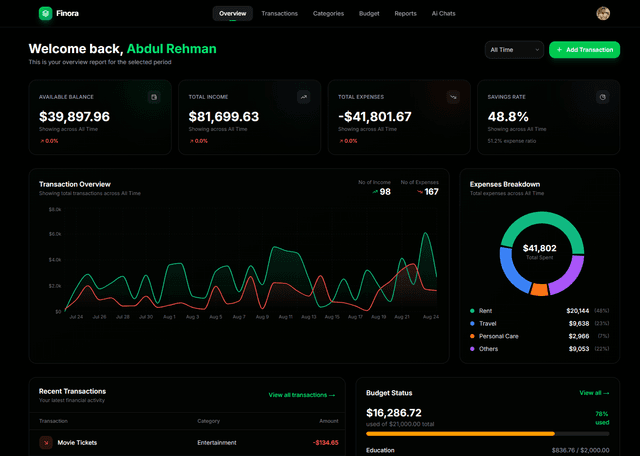Screen dimensions: 640x456
Task: Click the Travel amount $9,638
Action: tap(579, 324)
